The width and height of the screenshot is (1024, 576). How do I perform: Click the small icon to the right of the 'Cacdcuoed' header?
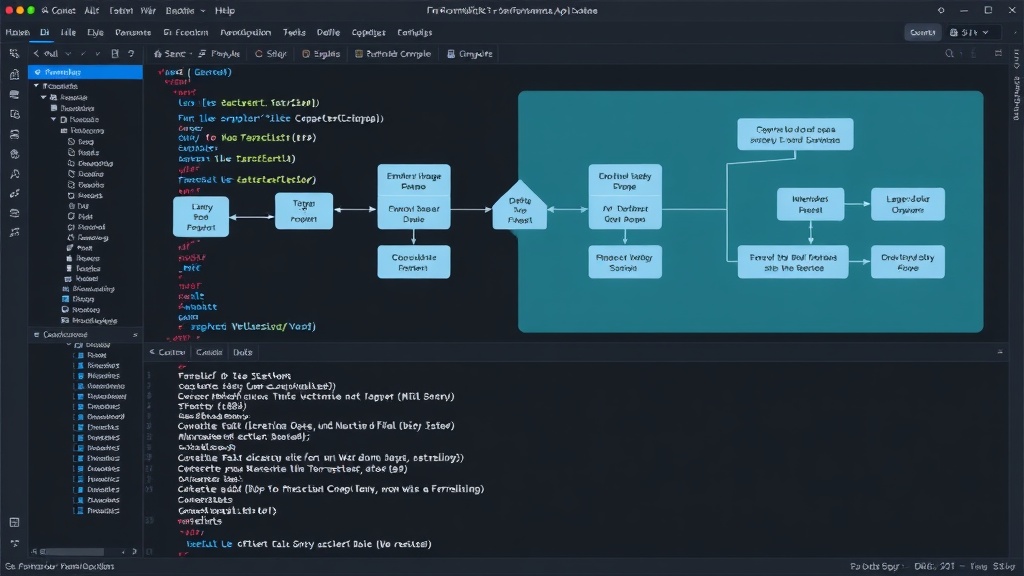coord(135,334)
